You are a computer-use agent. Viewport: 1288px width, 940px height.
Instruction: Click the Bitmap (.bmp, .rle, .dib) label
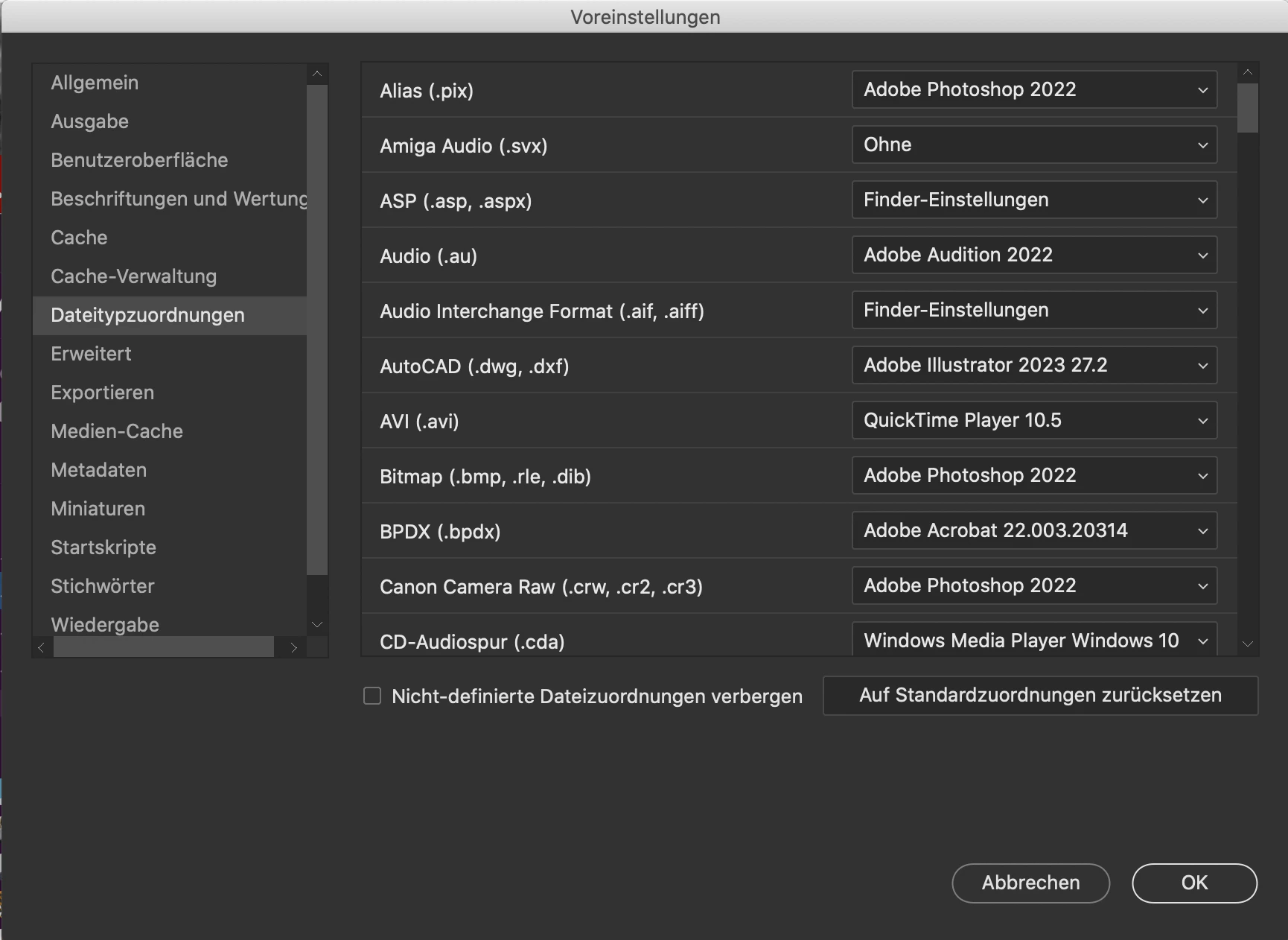[485, 477]
